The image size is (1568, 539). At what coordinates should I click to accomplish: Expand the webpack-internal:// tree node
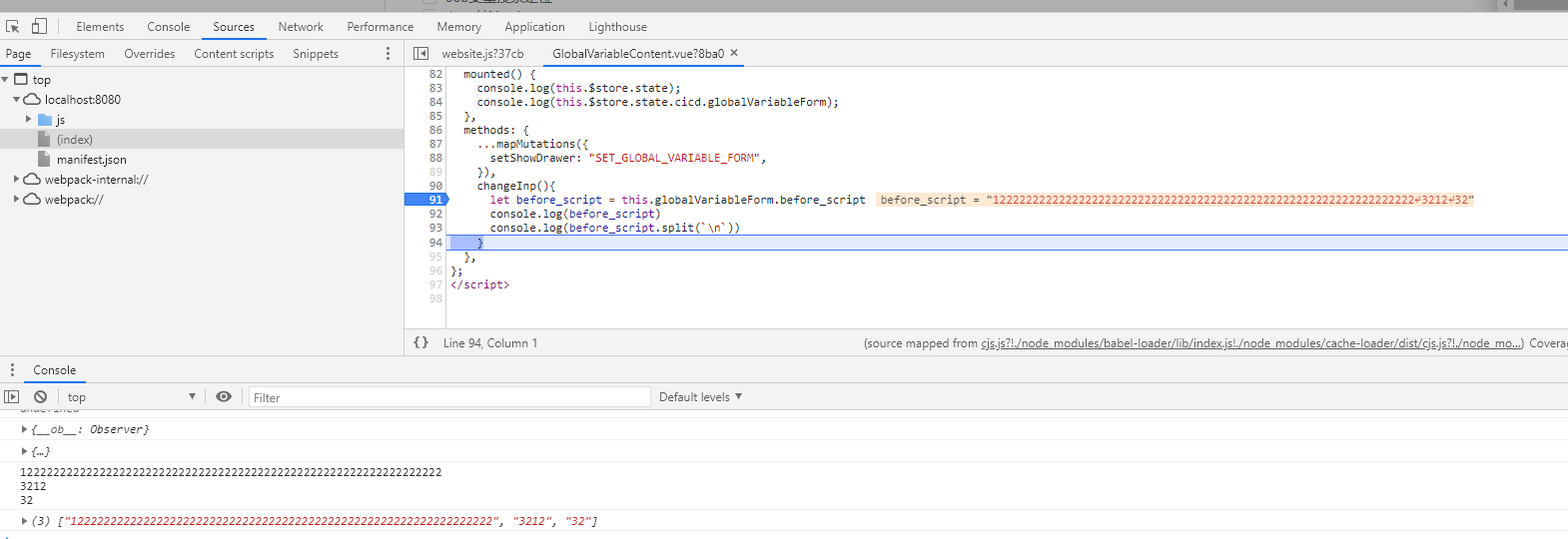(16, 180)
